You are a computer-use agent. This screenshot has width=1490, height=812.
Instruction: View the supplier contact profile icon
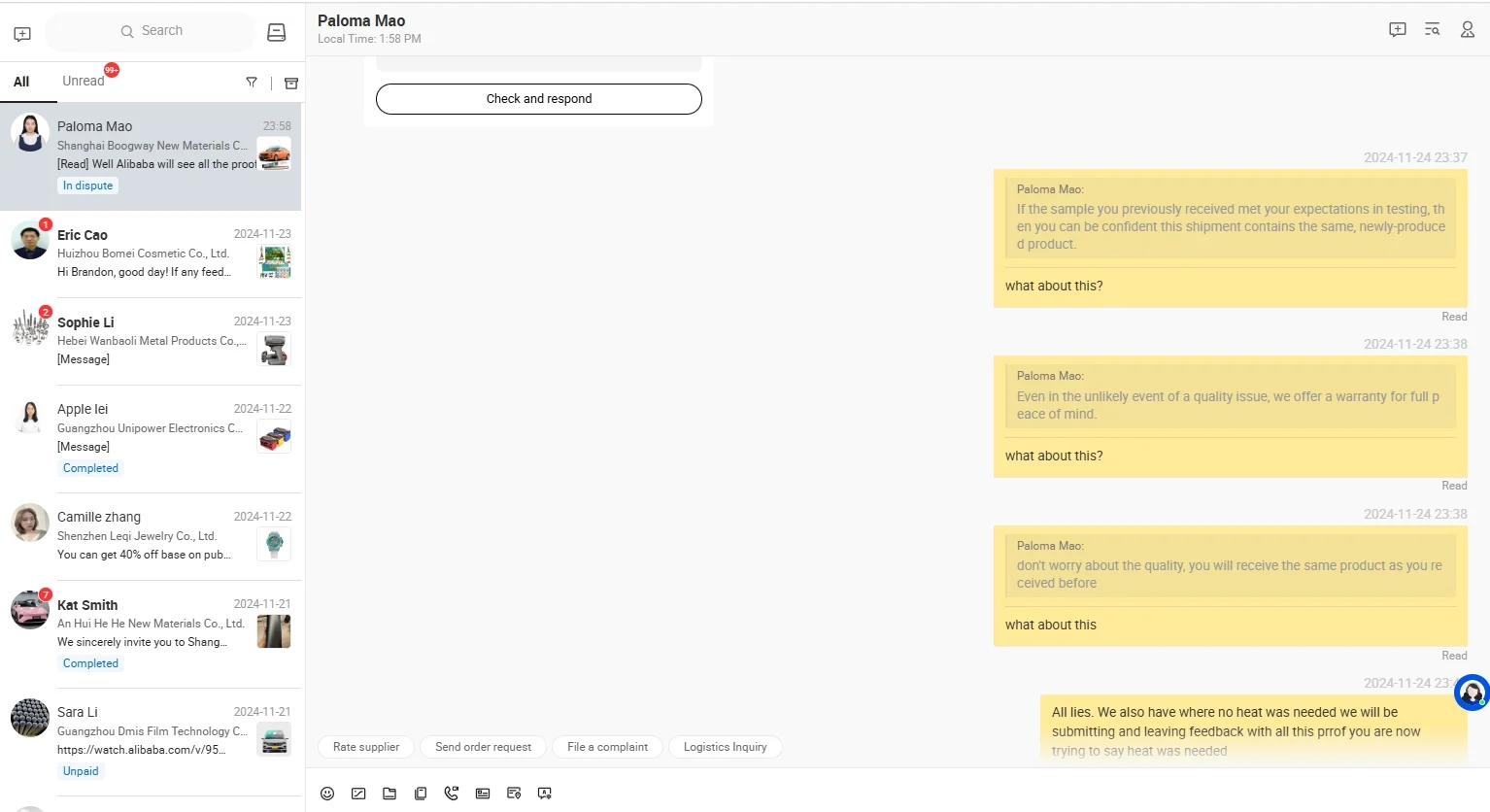(x=1468, y=30)
